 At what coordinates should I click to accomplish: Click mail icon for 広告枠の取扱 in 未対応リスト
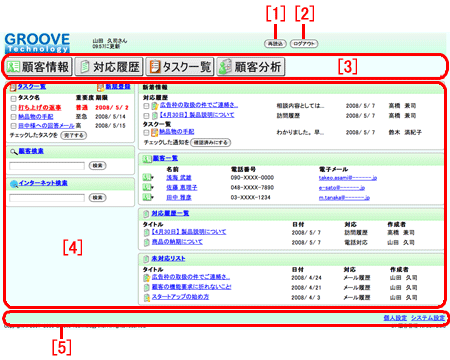(x=146, y=278)
